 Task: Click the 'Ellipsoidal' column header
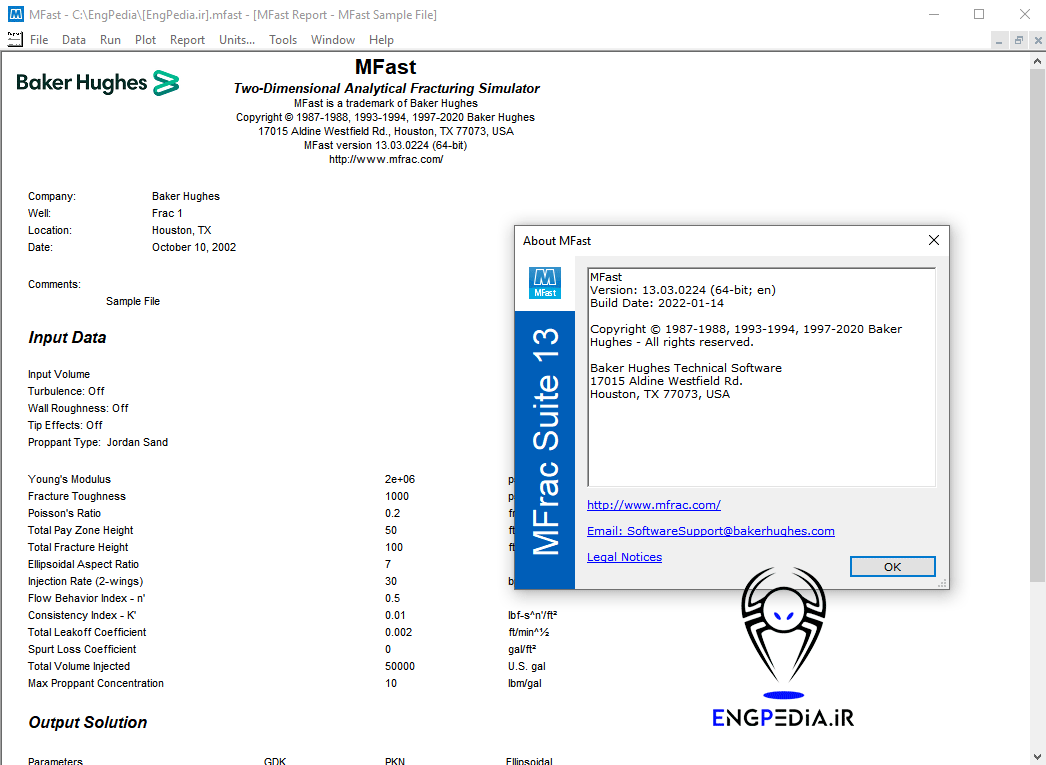pyautogui.click(x=529, y=760)
